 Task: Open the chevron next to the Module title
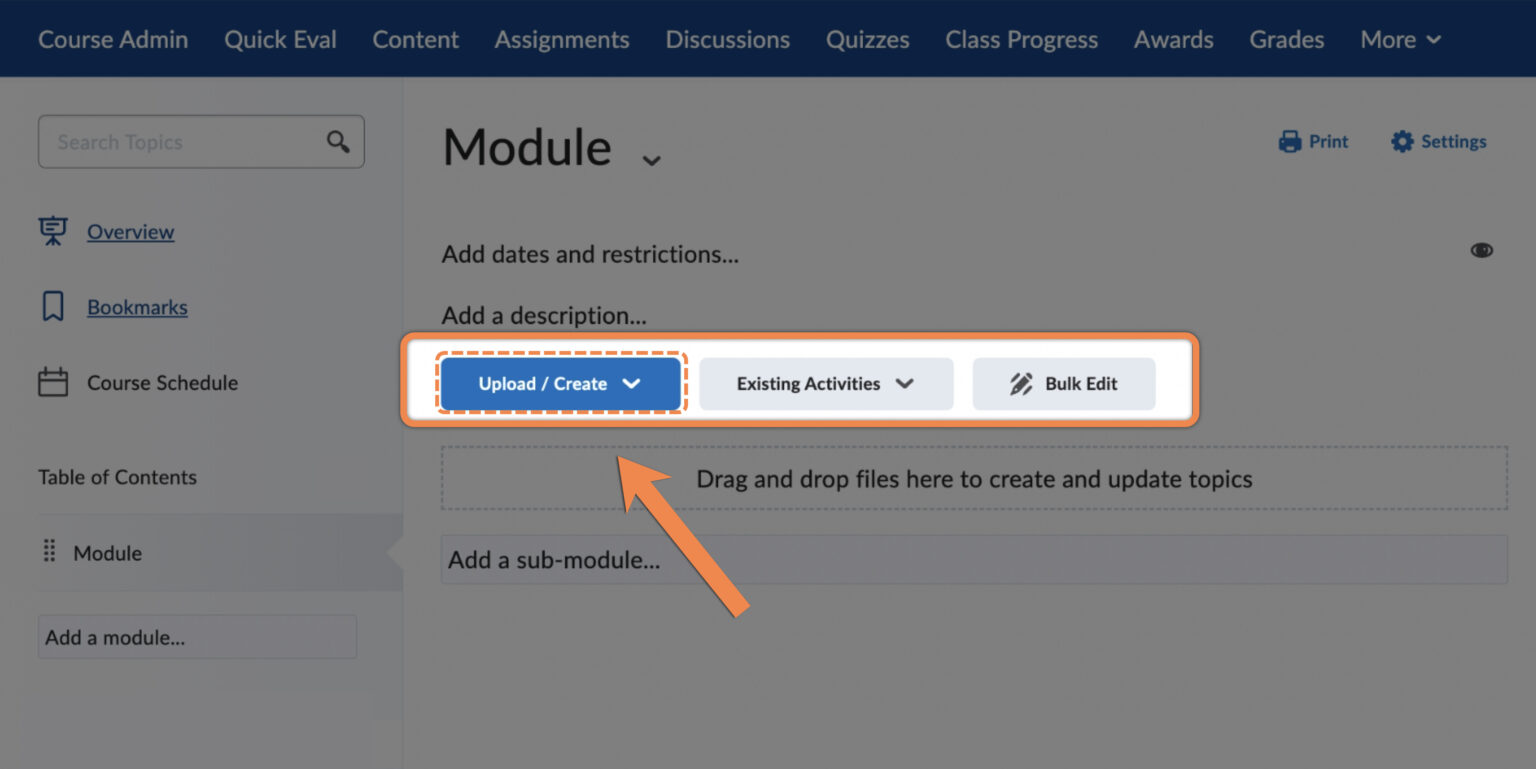pos(652,160)
